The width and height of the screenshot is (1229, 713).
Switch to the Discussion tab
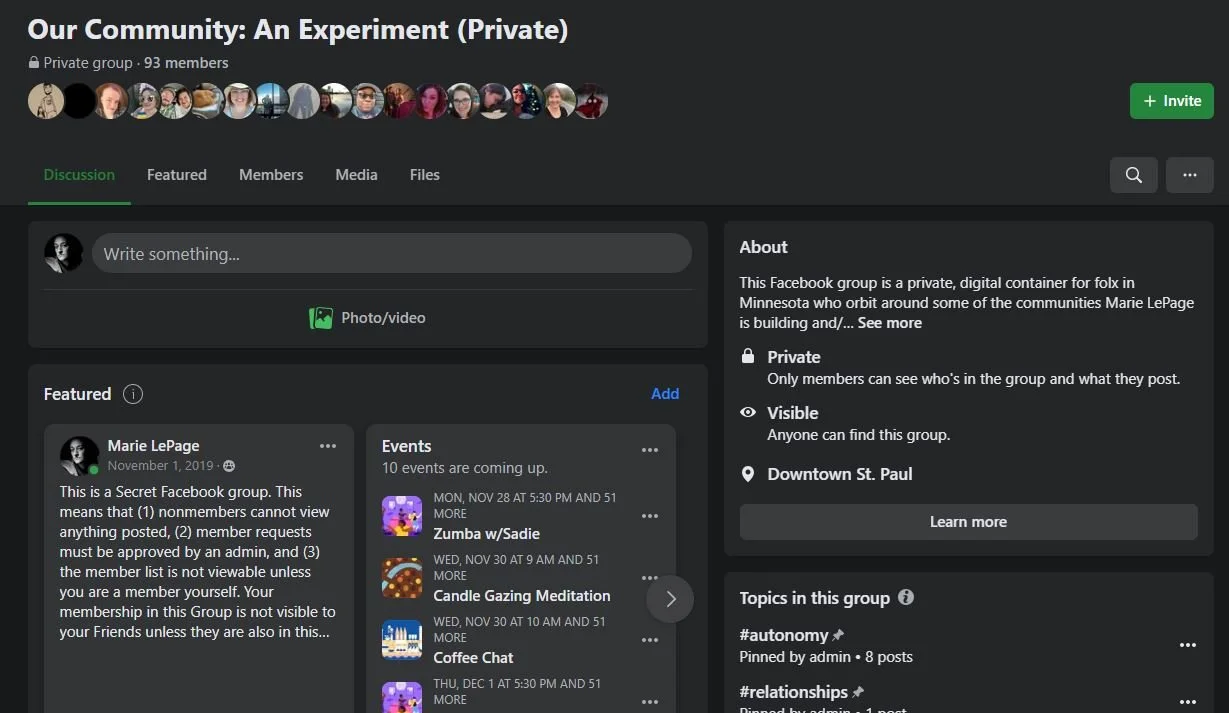click(79, 174)
